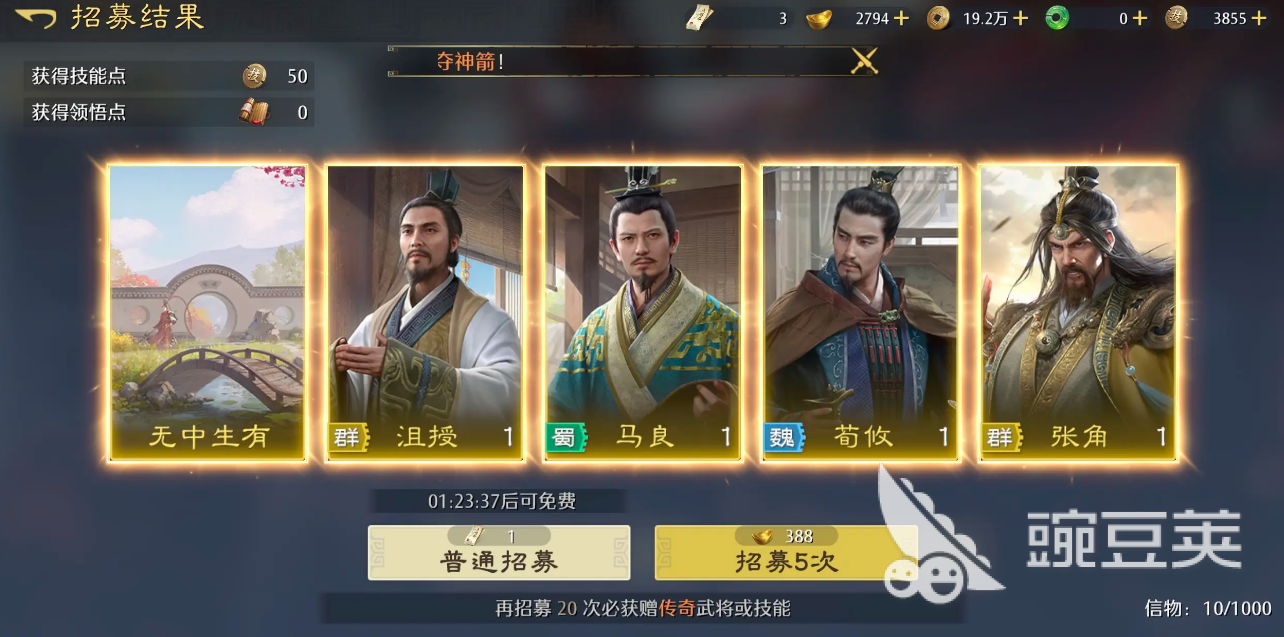Tap the recruit scroll ticket icon
Viewport: 1284px width, 637px height.
(700, 18)
